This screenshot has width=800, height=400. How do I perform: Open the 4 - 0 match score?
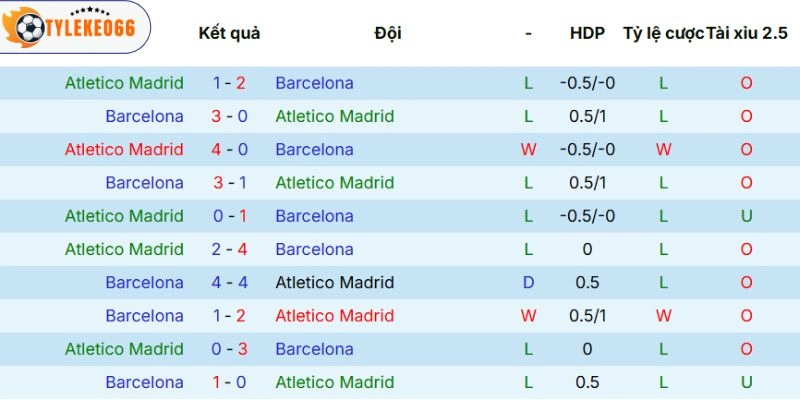(229, 149)
